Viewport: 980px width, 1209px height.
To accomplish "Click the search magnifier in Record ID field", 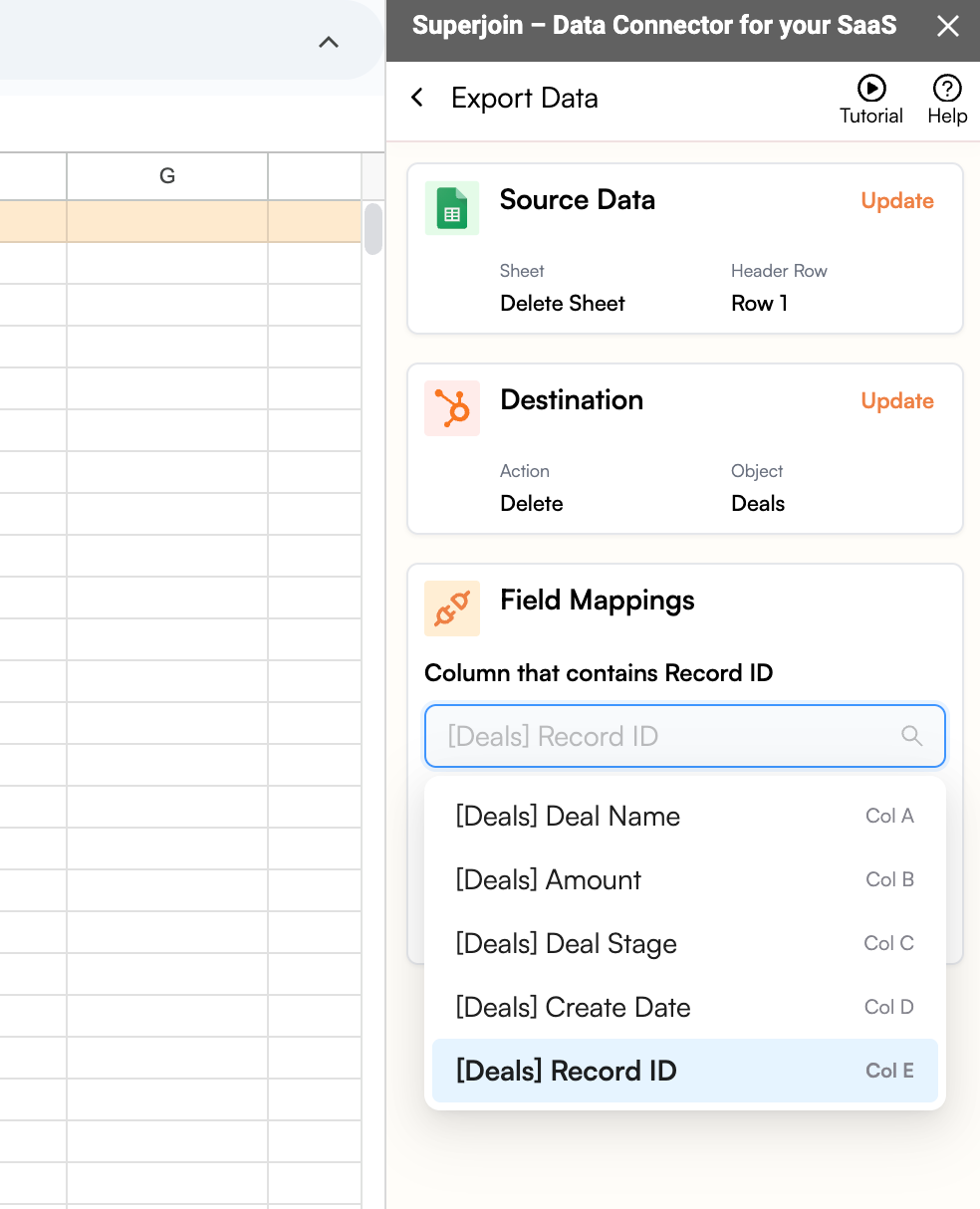I will [x=911, y=736].
